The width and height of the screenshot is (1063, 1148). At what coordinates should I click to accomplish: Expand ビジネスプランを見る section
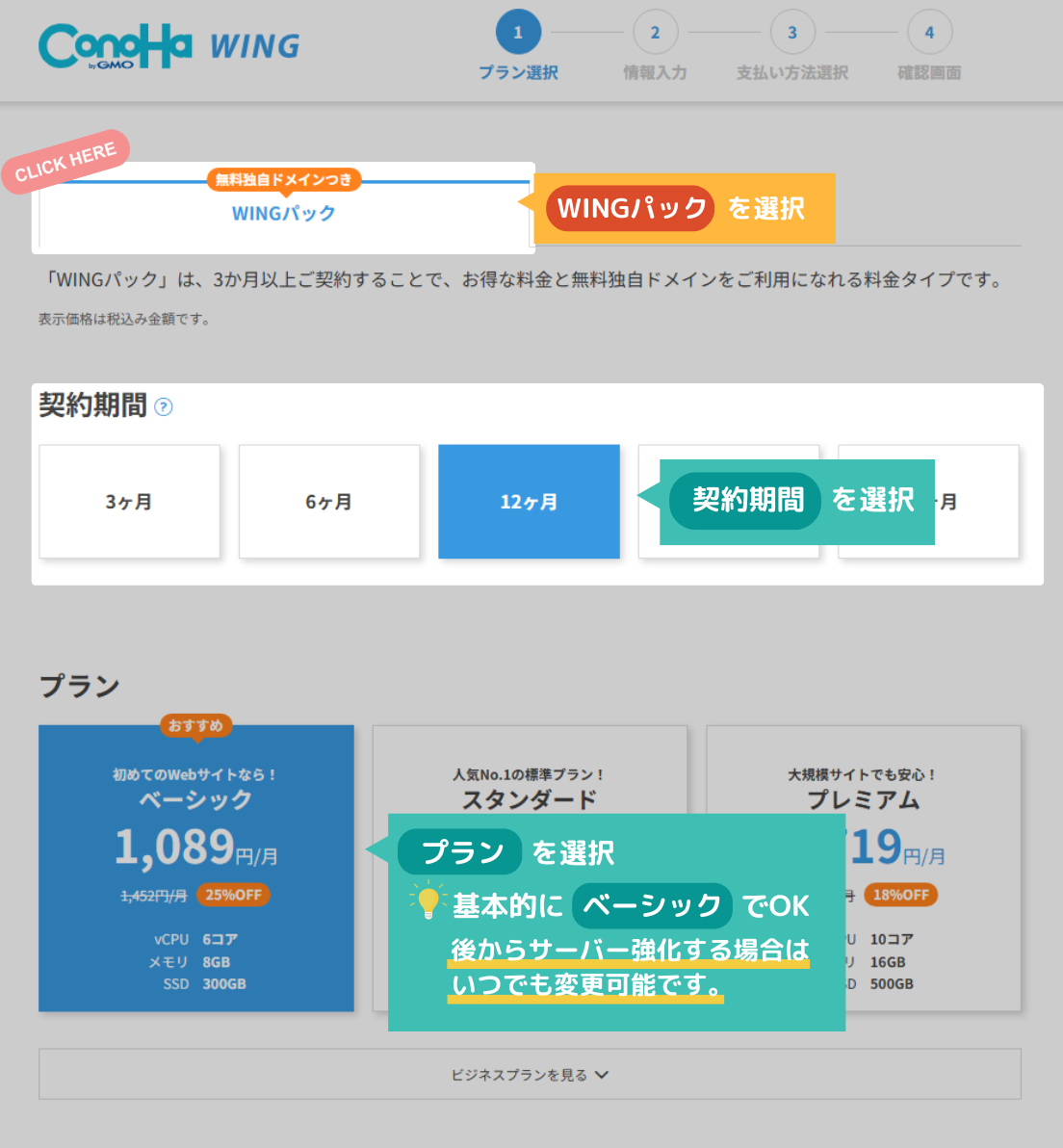519,1075
